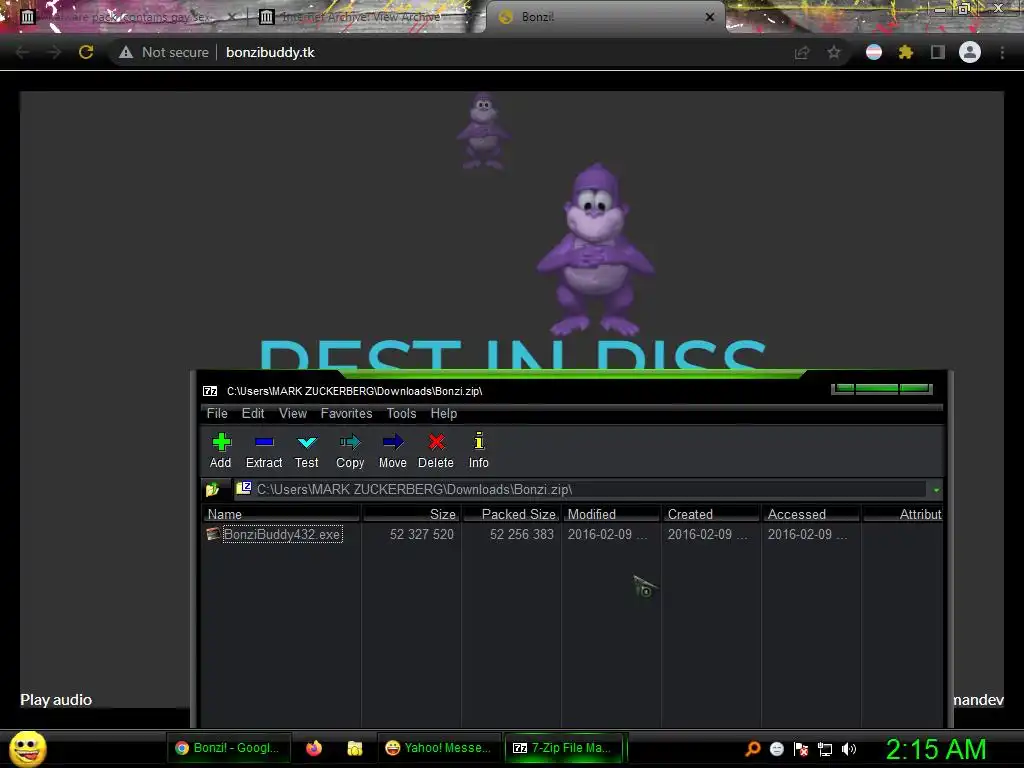This screenshot has width=1024, height=768.
Task: Sort by the Name column header
Action: click(281, 514)
